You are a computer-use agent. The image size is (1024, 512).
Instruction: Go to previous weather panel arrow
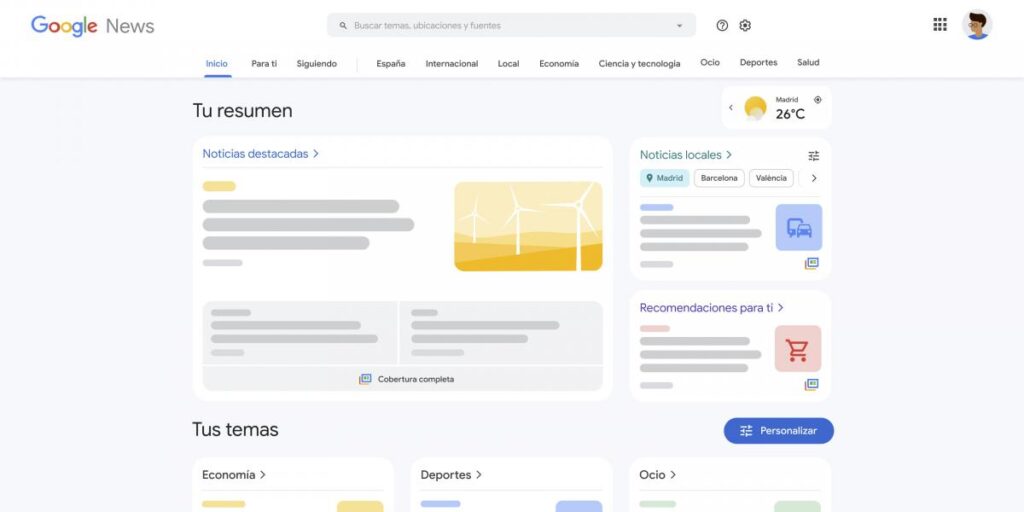click(x=731, y=108)
